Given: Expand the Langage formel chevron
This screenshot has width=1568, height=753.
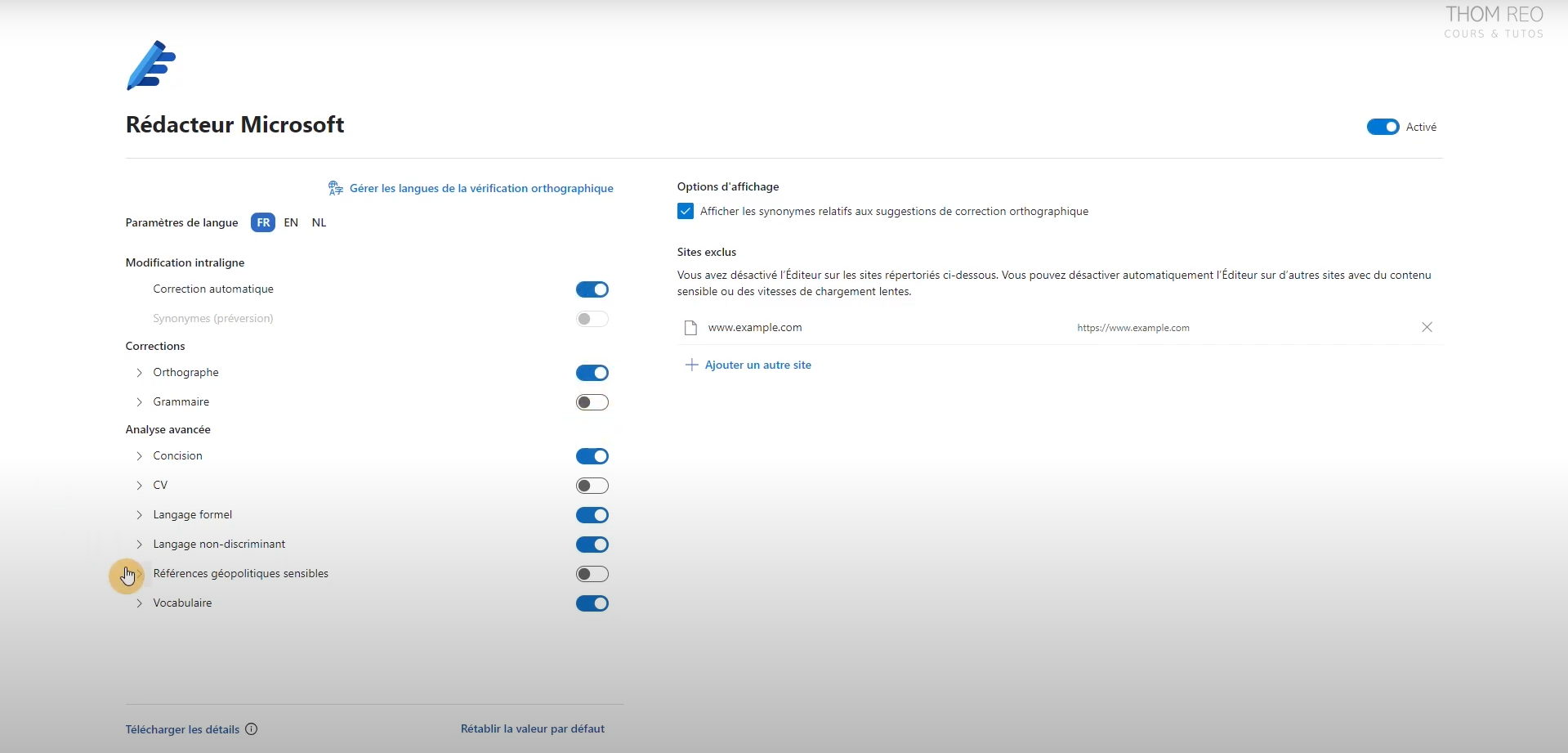Looking at the screenshot, I should click(x=139, y=515).
